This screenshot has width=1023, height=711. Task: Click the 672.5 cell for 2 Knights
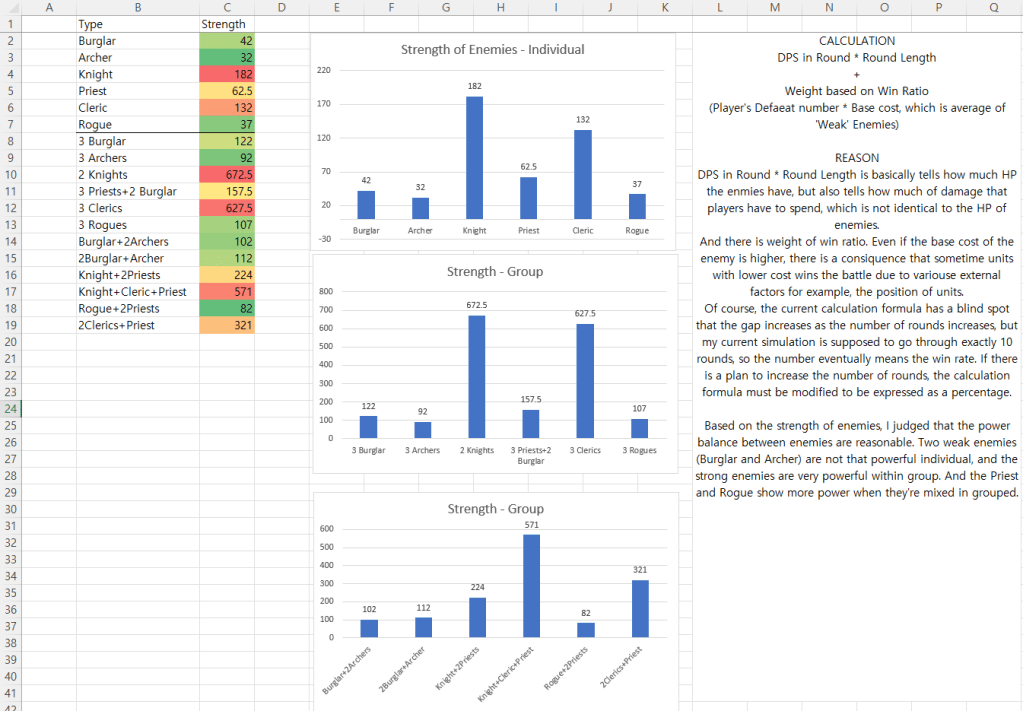[x=226, y=175]
